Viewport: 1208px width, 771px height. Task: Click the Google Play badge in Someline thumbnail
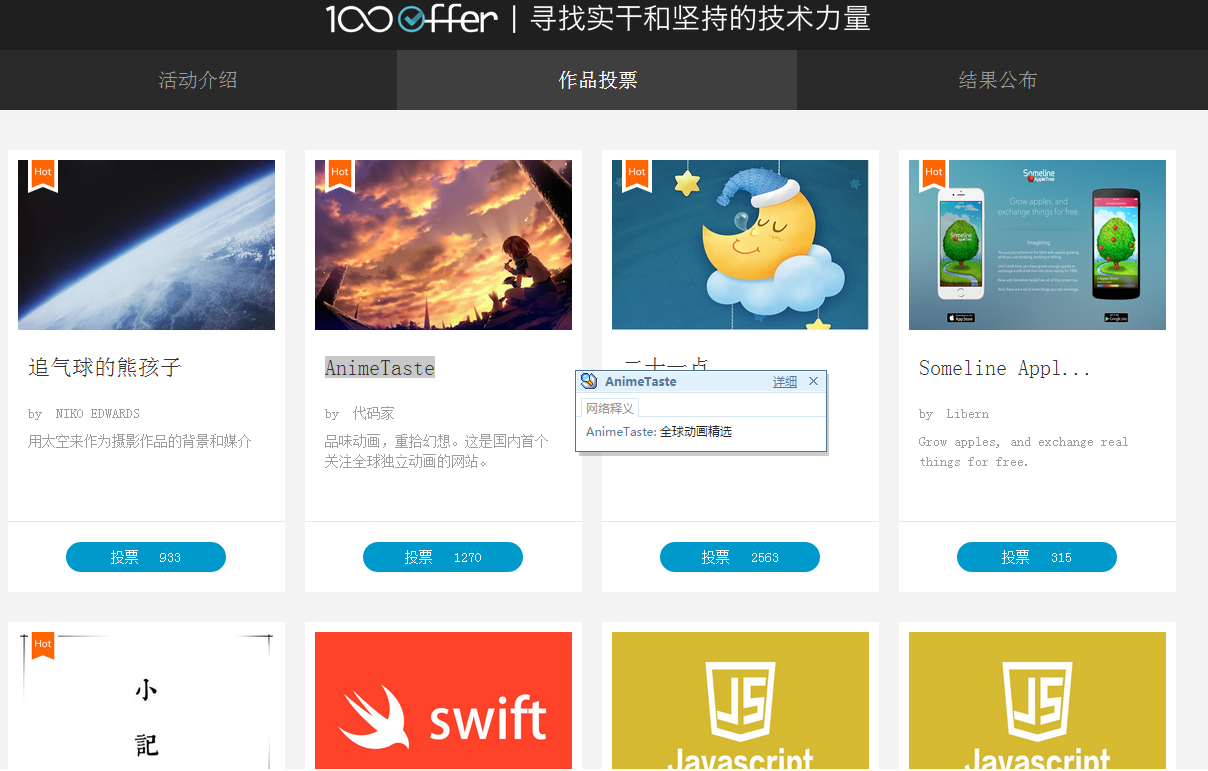coord(1115,318)
